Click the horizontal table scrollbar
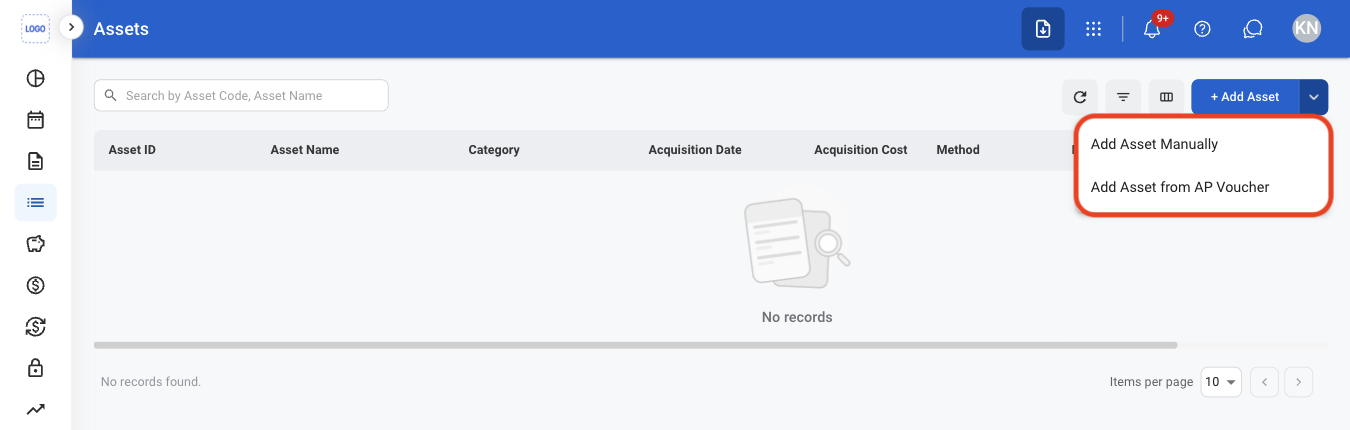This screenshot has height=430, width=1350. (635, 345)
